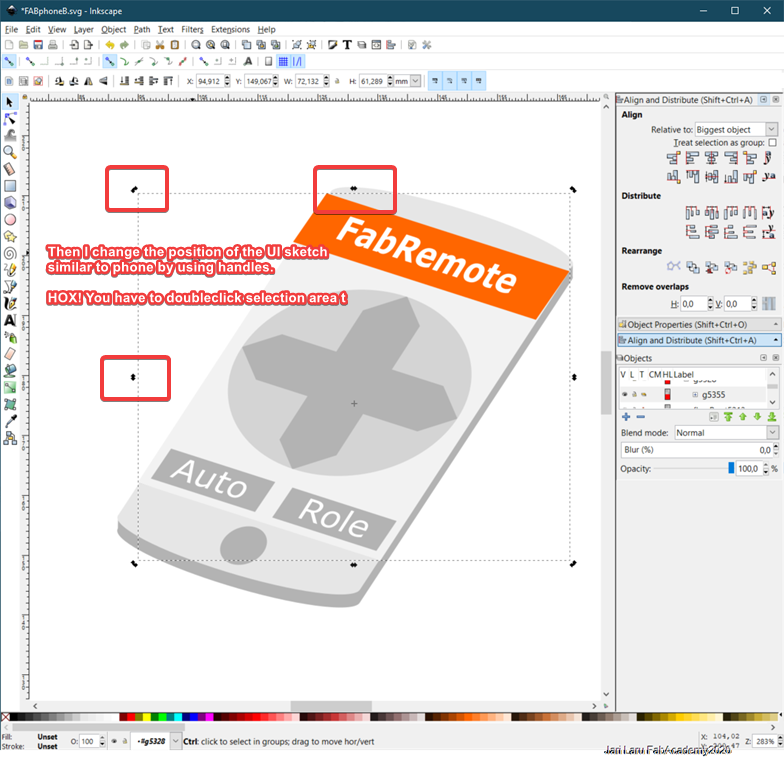Viewport: 784px width, 771px height.
Task: Toggle snapping to guides
Action: pyautogui.click(x=298, y=62)
